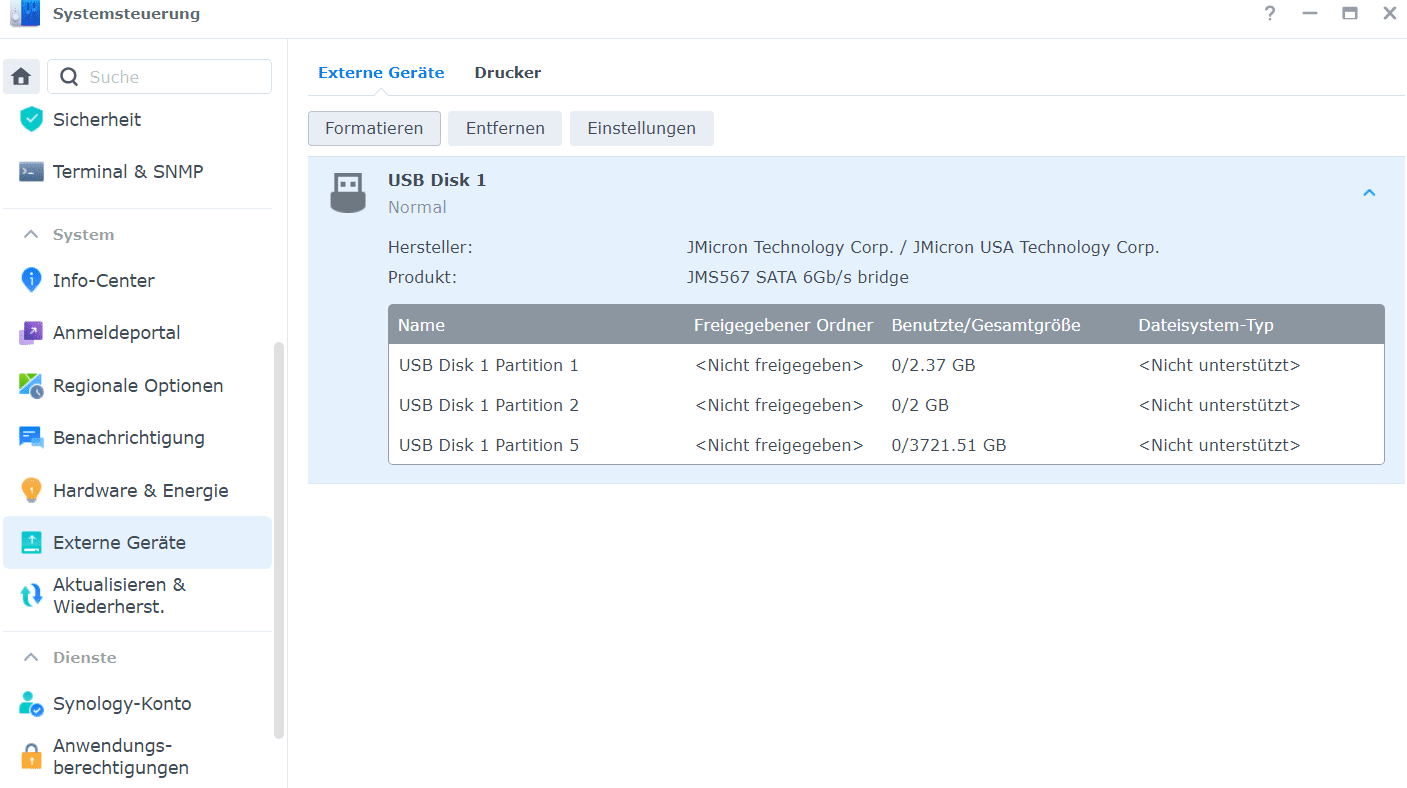
Task: Collapse the Dienste sidebar section
Action: click(31, 657)
